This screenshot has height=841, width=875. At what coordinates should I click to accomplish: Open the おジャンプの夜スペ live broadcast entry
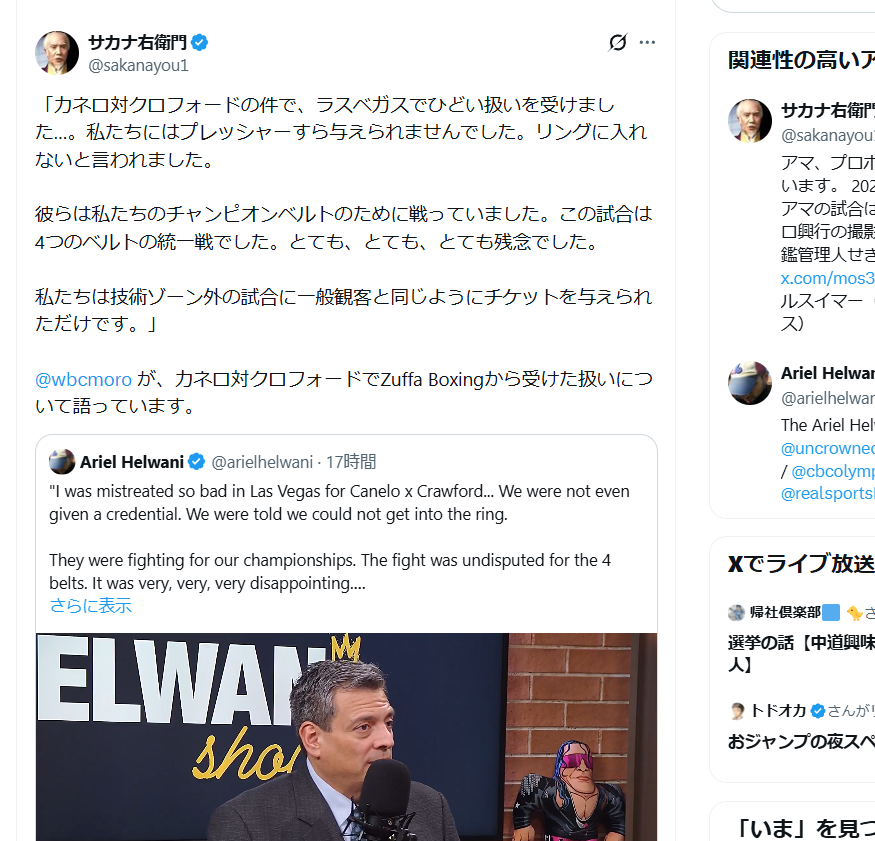point(801,742)
